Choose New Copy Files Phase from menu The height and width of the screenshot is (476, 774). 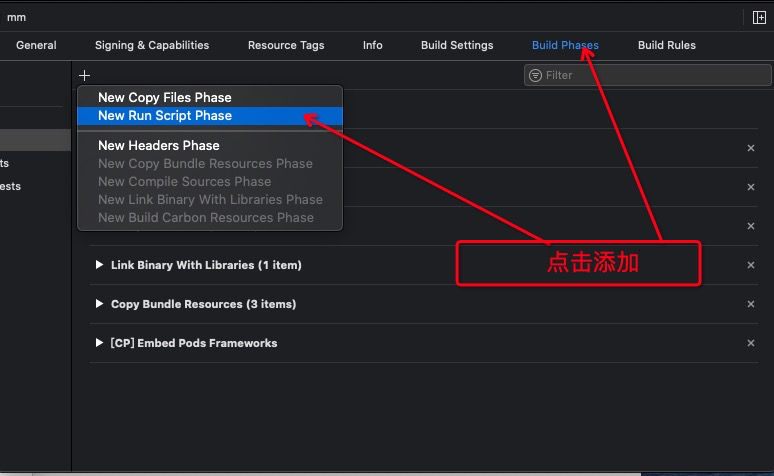click(165, 97)
